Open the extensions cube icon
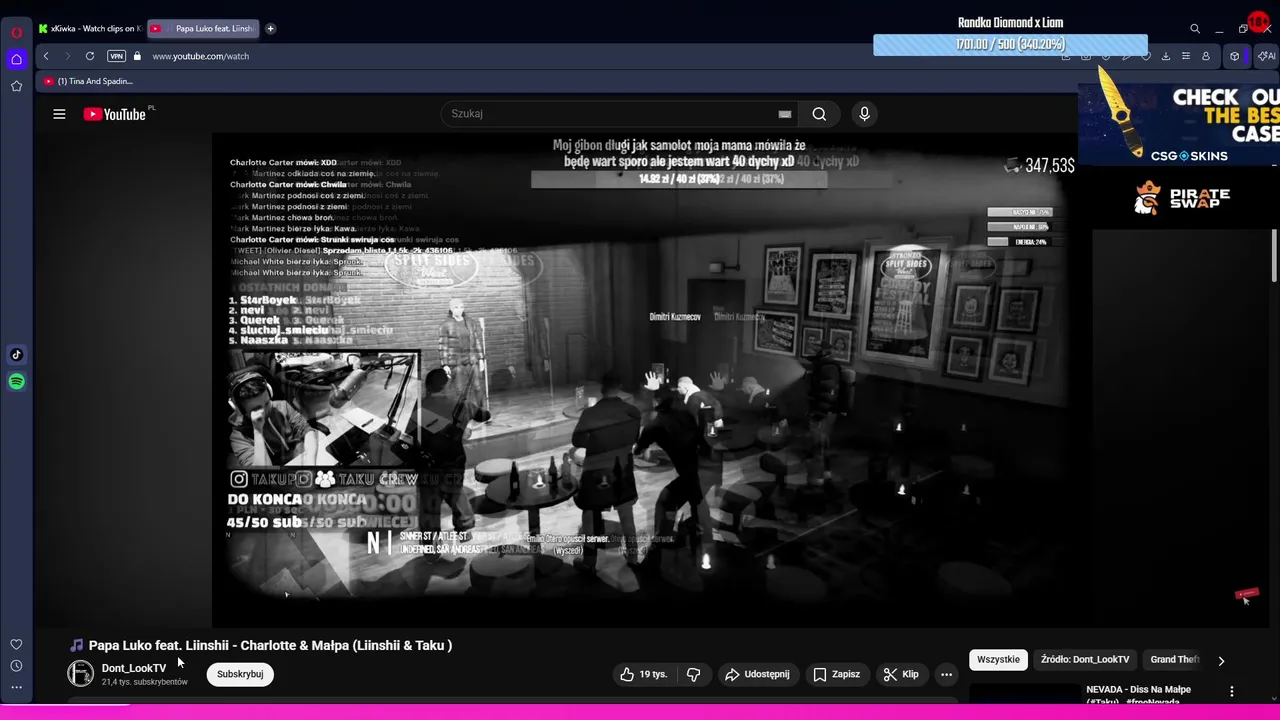This screenshot has height=720, width=1280. pyautogui.click(x=1234, y=56)
